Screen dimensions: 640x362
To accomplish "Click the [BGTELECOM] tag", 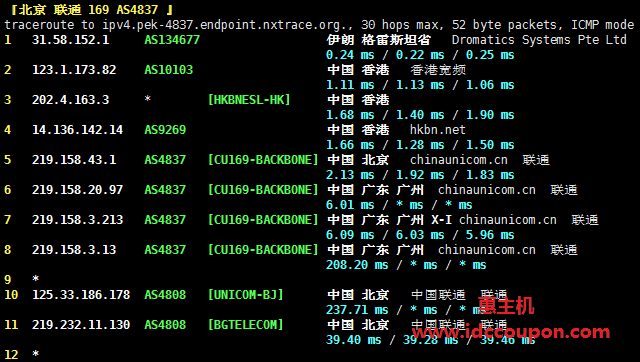I will pyautogui.click(x=246, y=325).
